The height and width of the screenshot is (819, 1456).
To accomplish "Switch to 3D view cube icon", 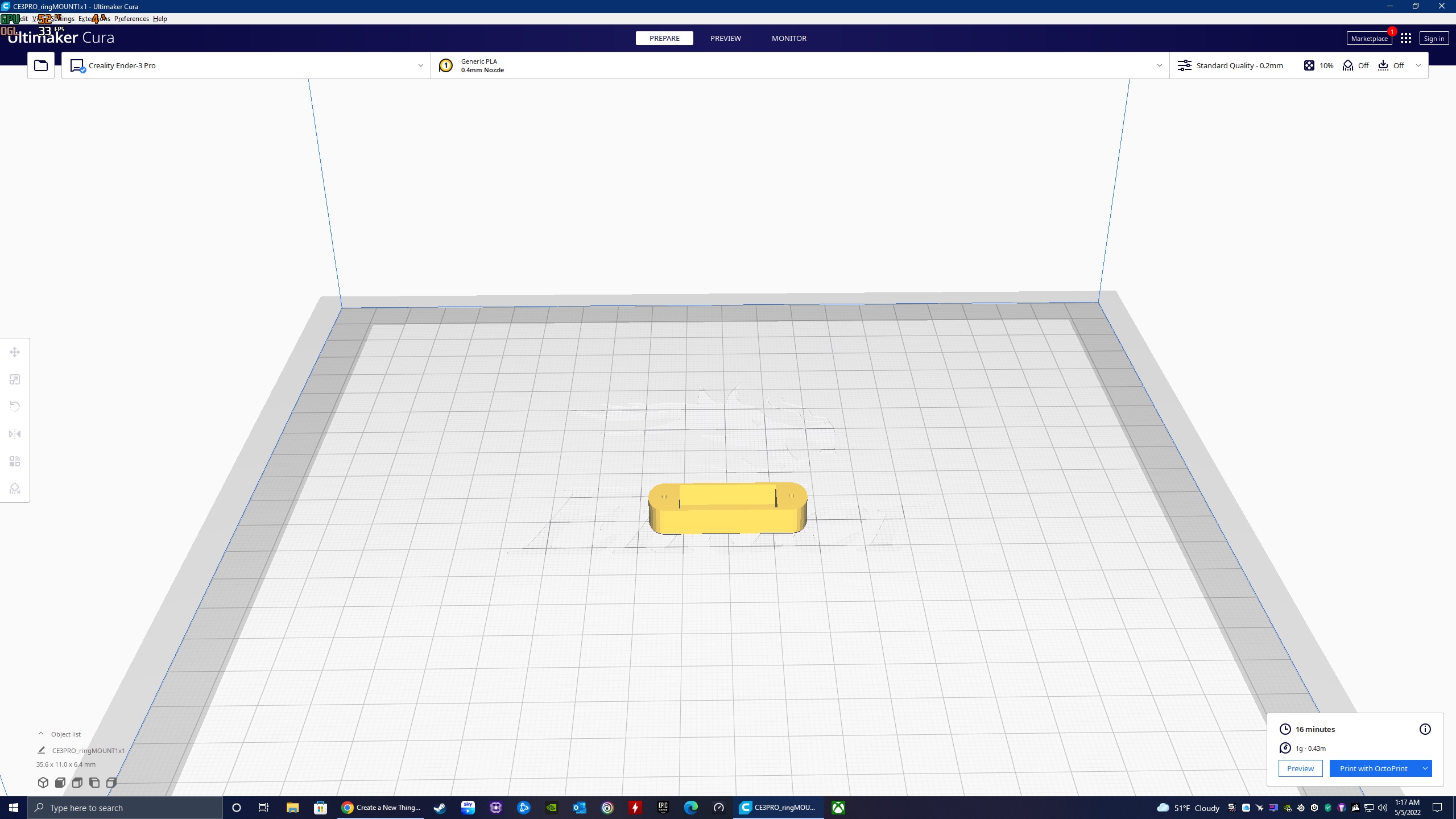I will click(x=43, y=783).
